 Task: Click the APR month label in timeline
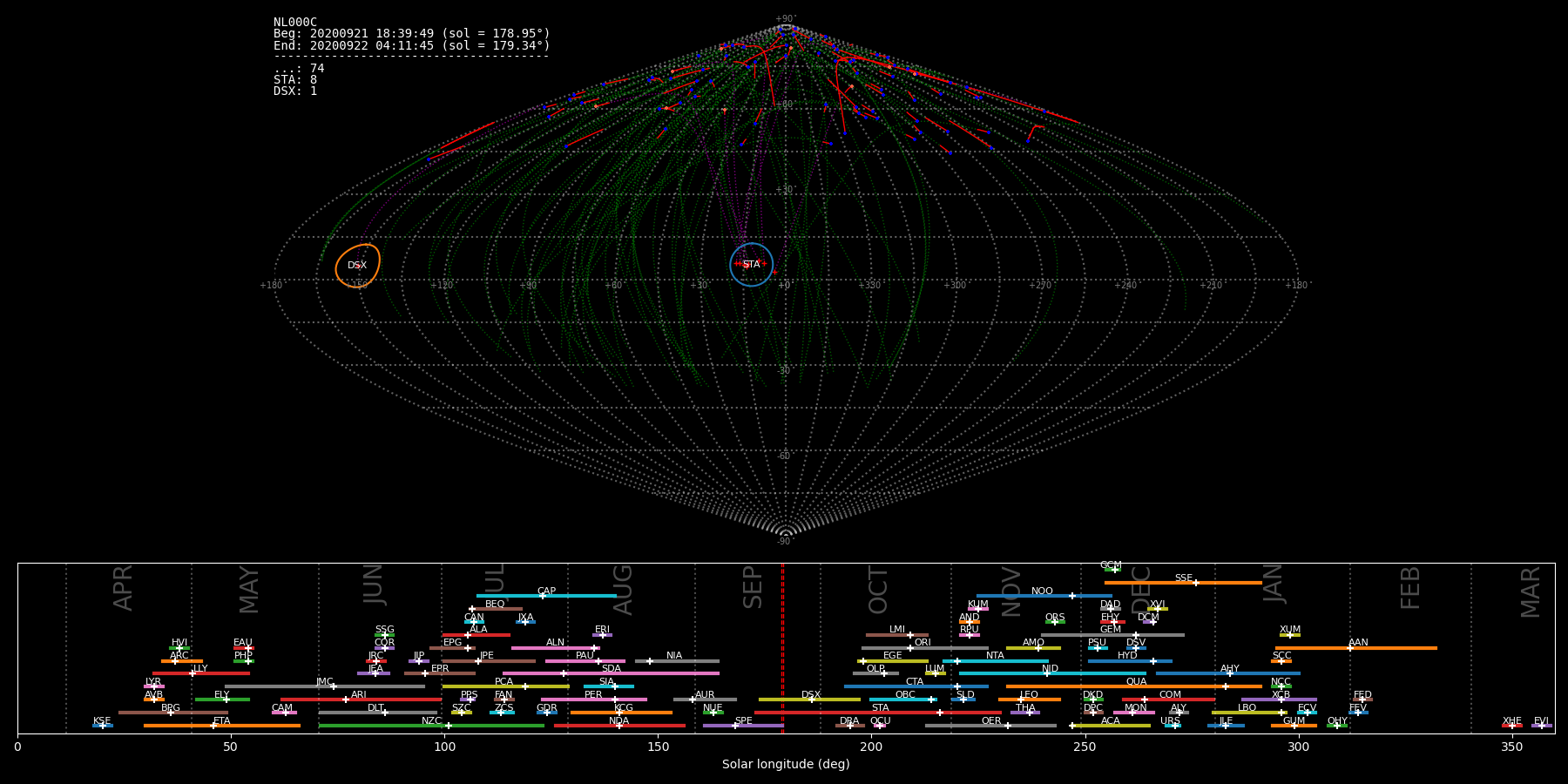pos(124,588)
